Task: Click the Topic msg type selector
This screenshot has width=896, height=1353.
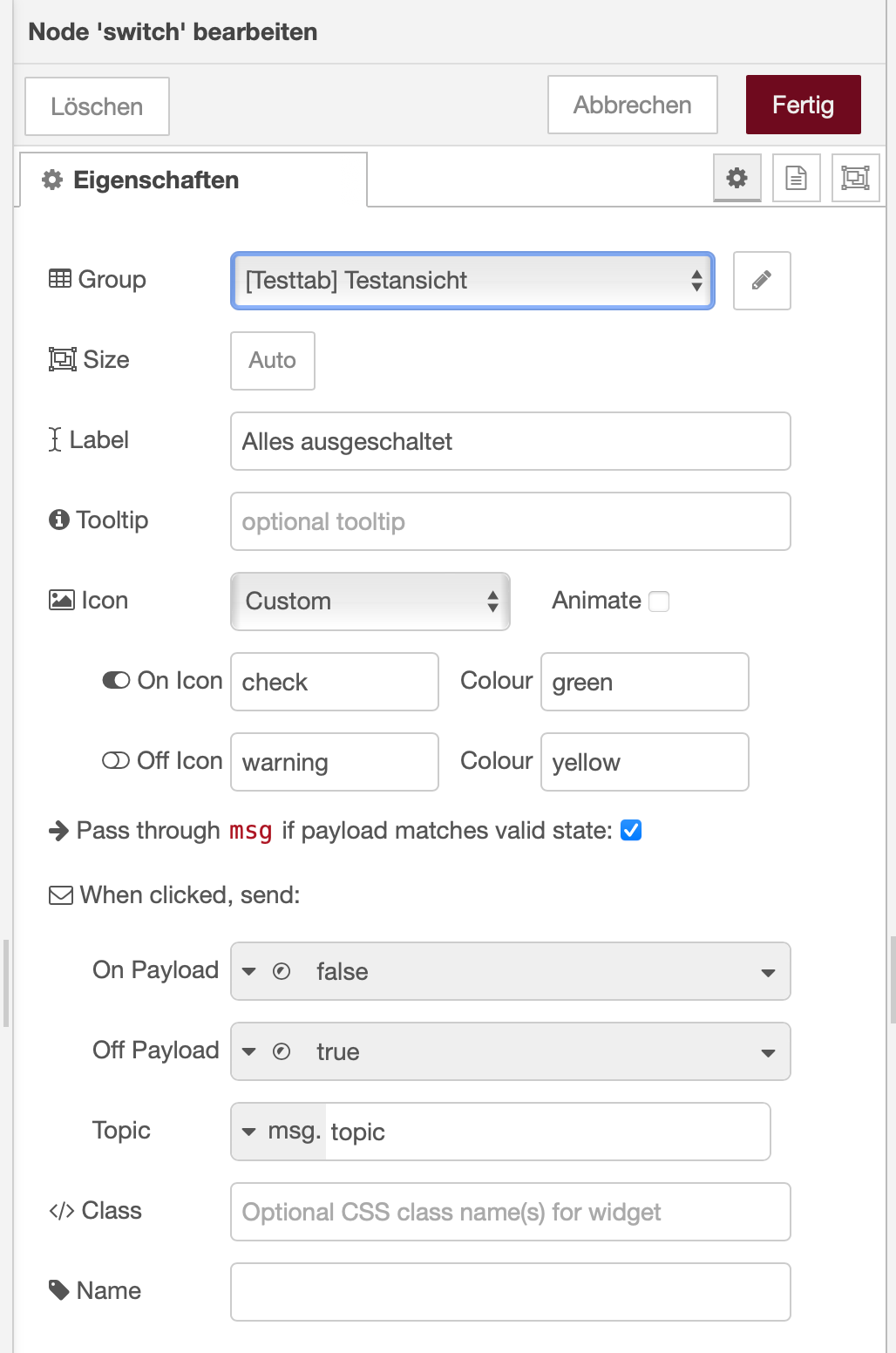Action: pos(279,1132)
